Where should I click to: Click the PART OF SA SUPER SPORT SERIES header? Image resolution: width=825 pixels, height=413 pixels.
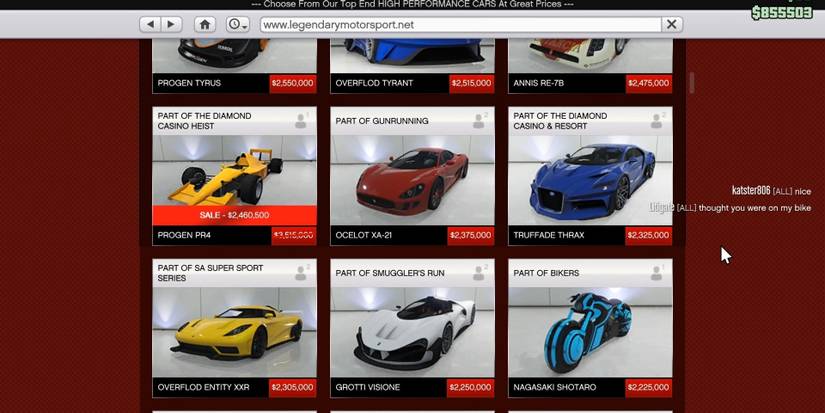(210, 273)
